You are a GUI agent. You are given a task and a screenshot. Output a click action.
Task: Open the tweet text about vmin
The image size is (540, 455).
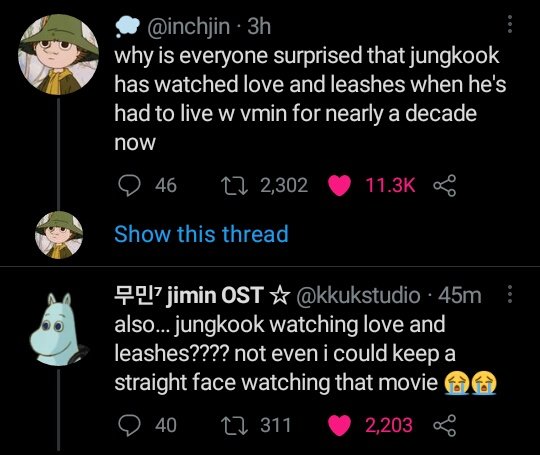point(310,99)
